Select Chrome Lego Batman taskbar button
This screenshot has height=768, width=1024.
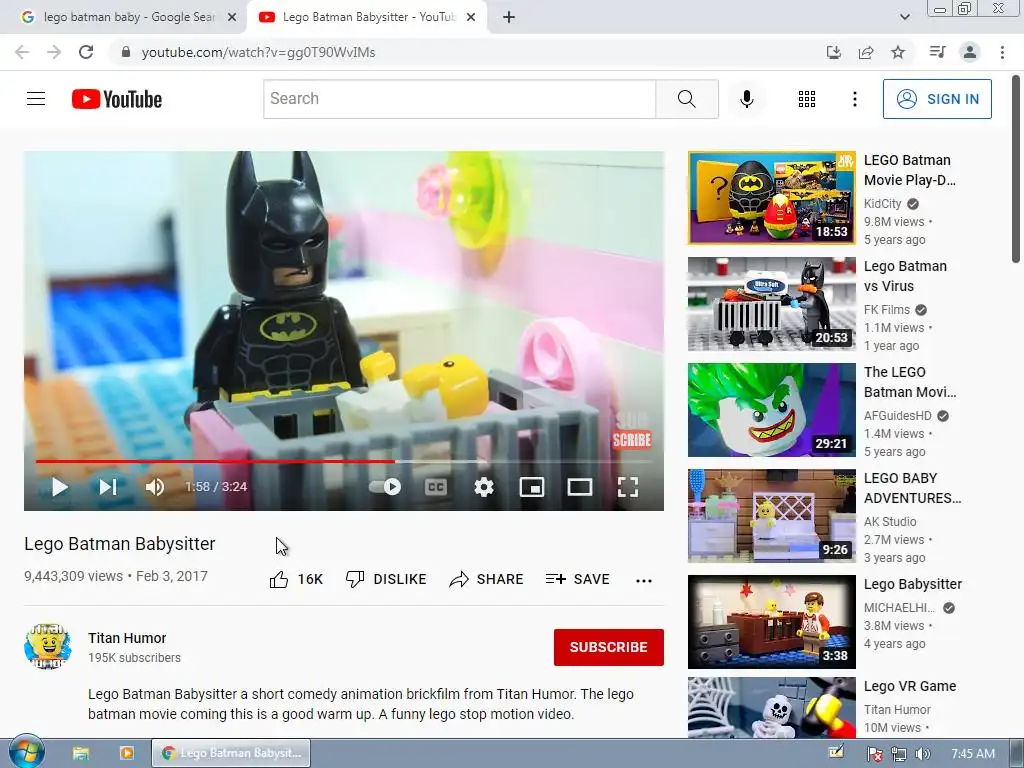[231, 753]
